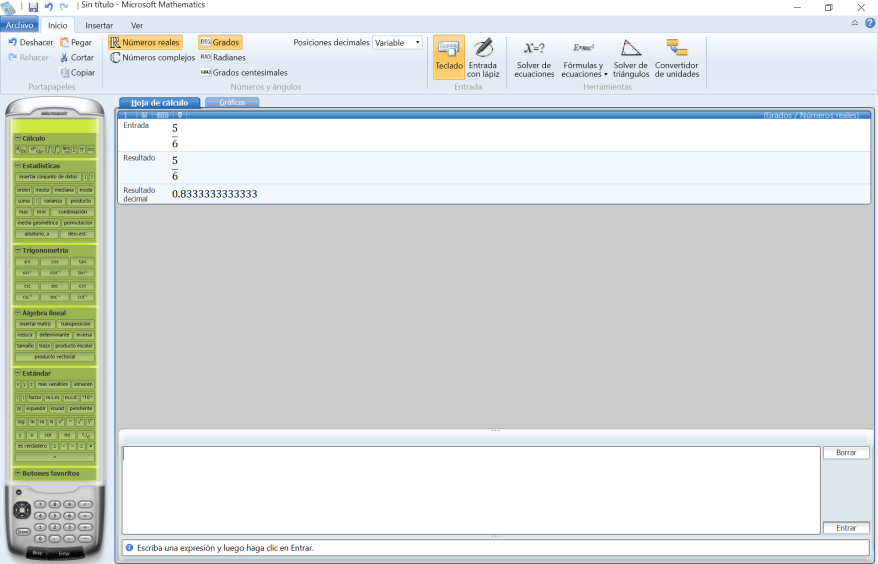Expand Fórmulas y ecuaciones dropdown menu
The image size is (878, 564).
point(585,69)
